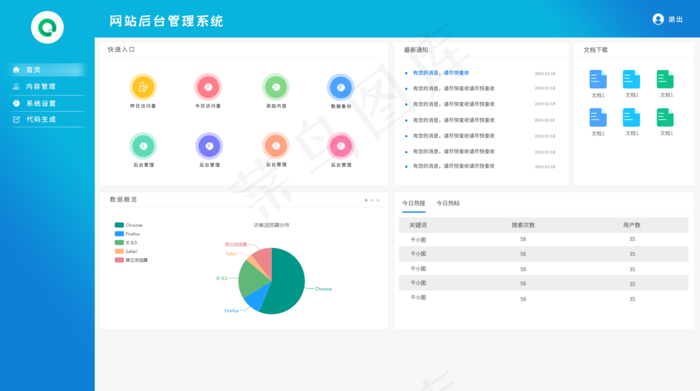Click the 最新通知 panel title
700x391 pixels.
[416, 50]
